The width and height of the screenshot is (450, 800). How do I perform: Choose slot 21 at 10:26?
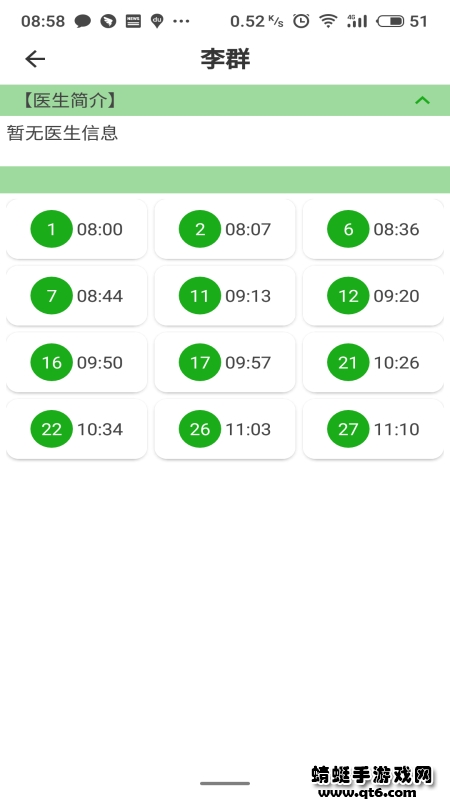coord(373,363)
